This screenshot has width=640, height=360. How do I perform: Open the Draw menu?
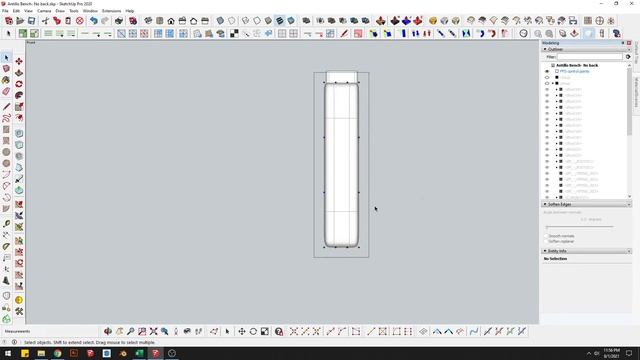(60, 11)
